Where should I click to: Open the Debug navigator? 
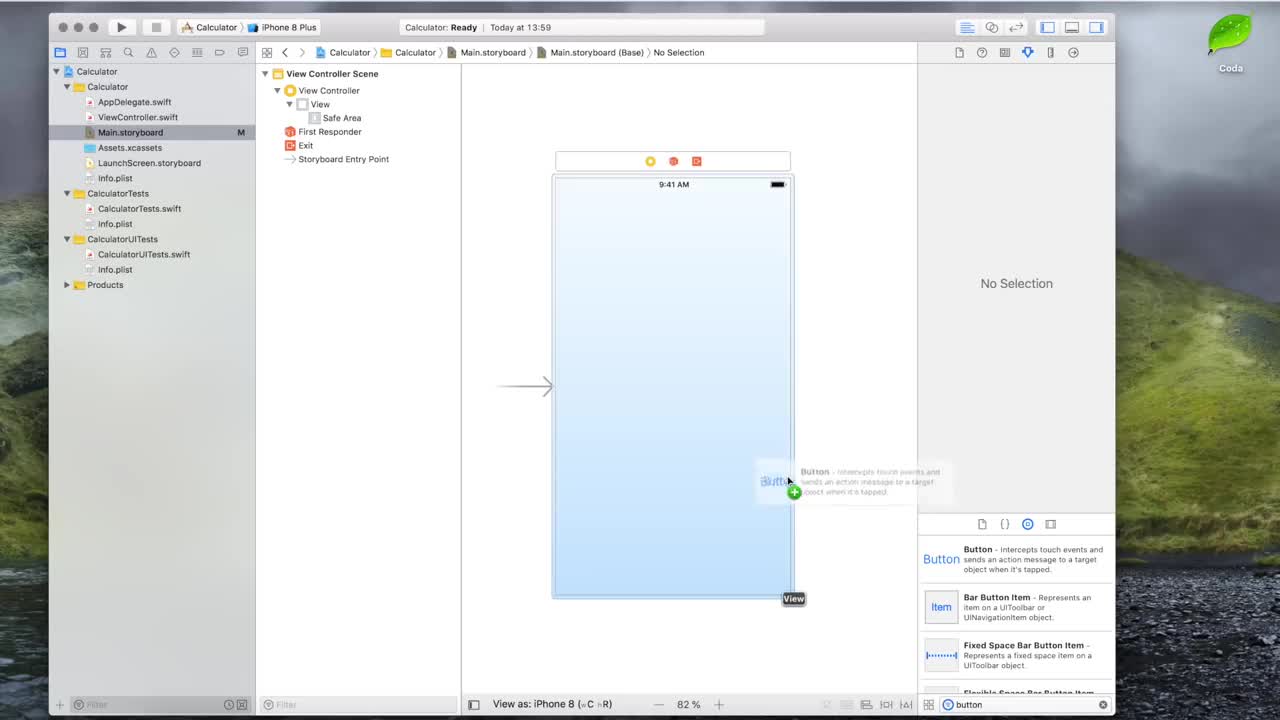pos(197,52)
